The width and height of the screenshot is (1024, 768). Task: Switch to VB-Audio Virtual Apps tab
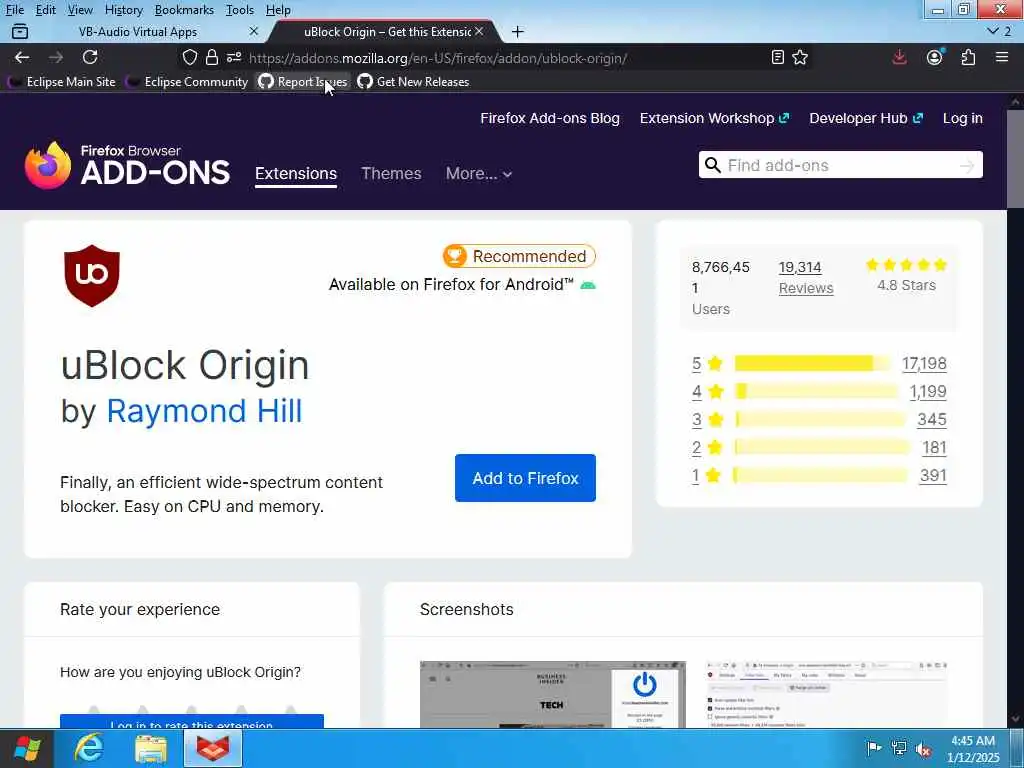[138, 31]
